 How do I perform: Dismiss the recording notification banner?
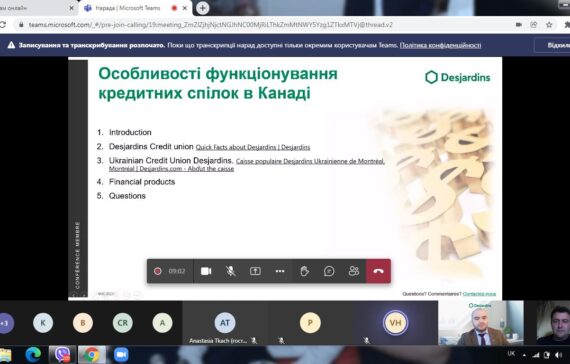[554, 45]
